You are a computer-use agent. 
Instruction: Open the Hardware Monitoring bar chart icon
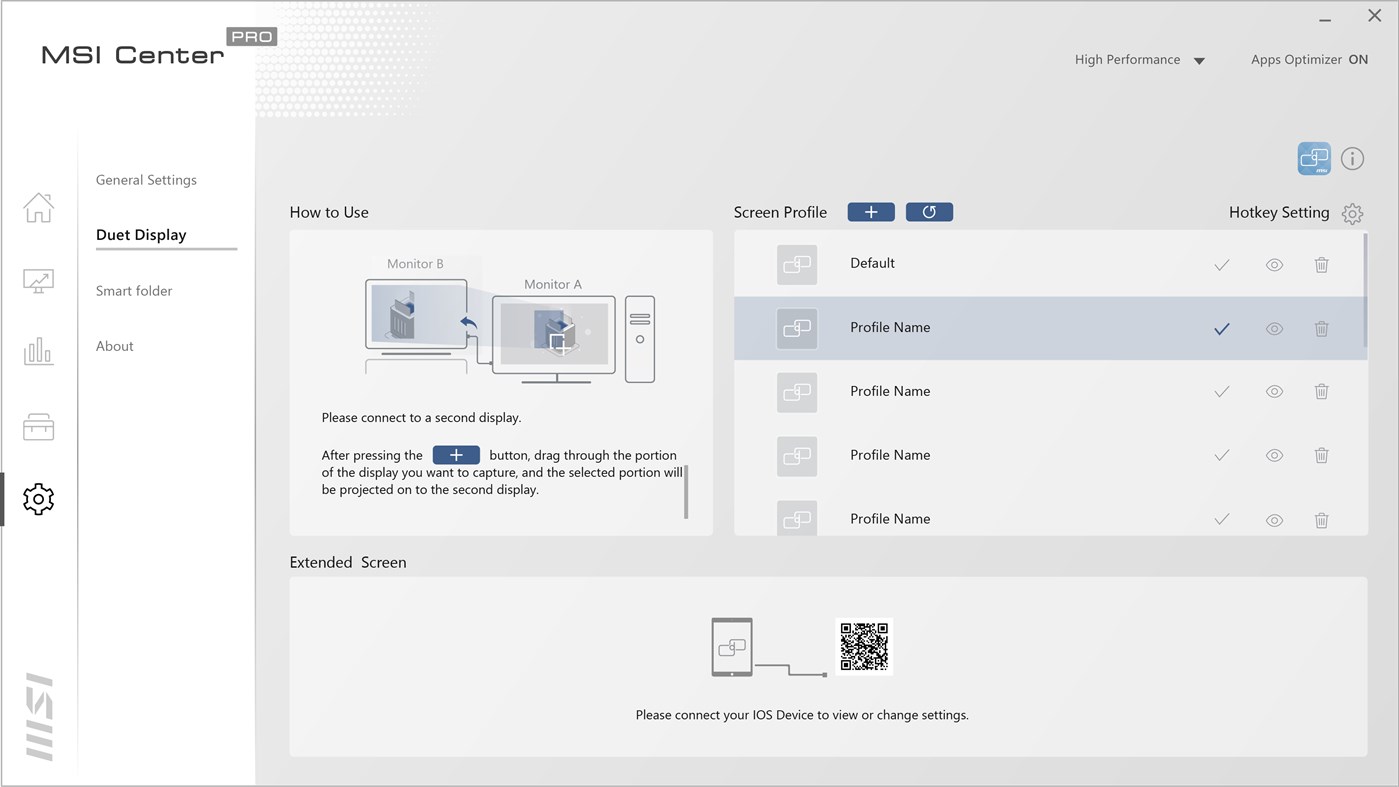click(38, 352)
